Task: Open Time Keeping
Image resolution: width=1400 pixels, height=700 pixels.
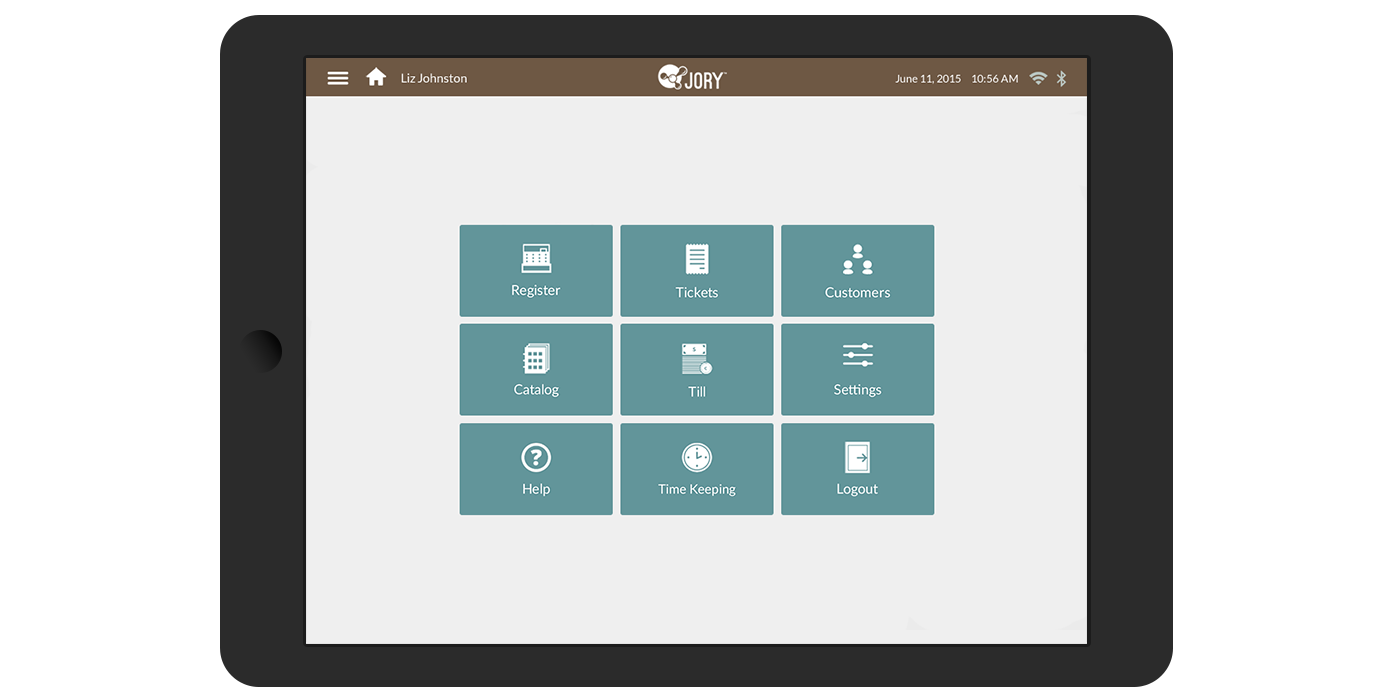Action: click(696, 469)
